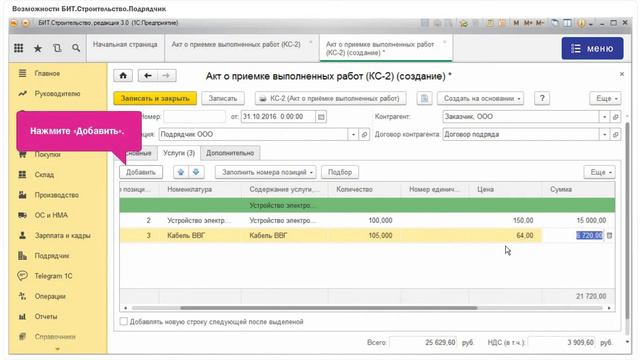Click the Количество column header

364,189
